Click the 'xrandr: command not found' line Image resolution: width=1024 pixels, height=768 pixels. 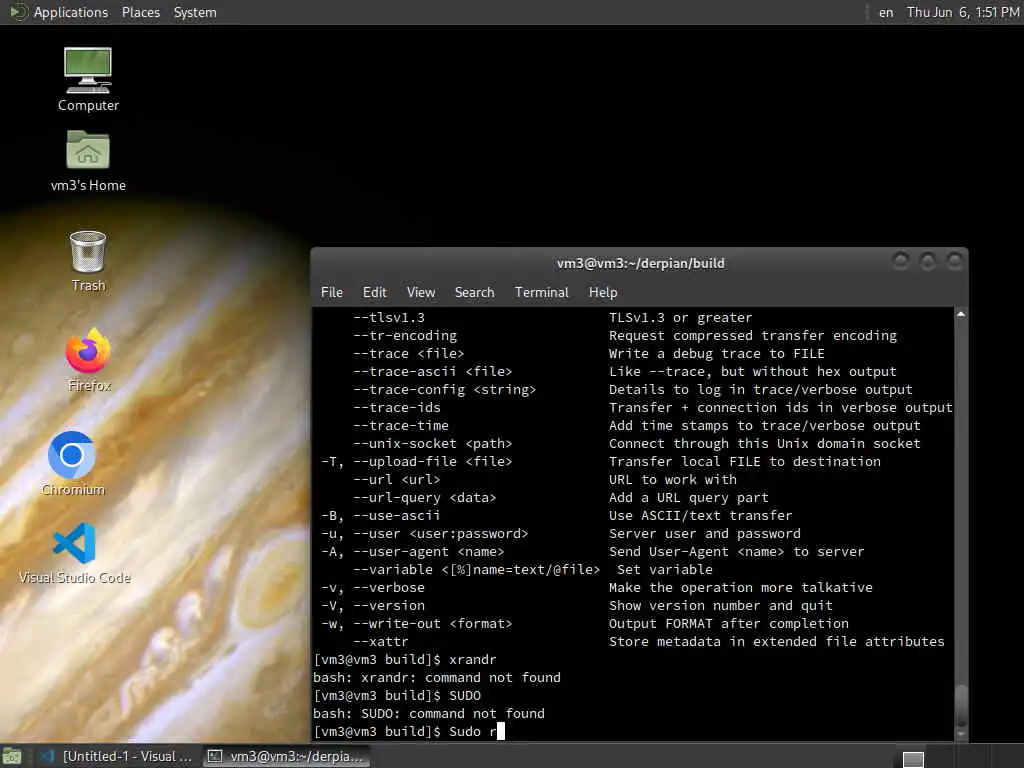click(x=437, y=677)
